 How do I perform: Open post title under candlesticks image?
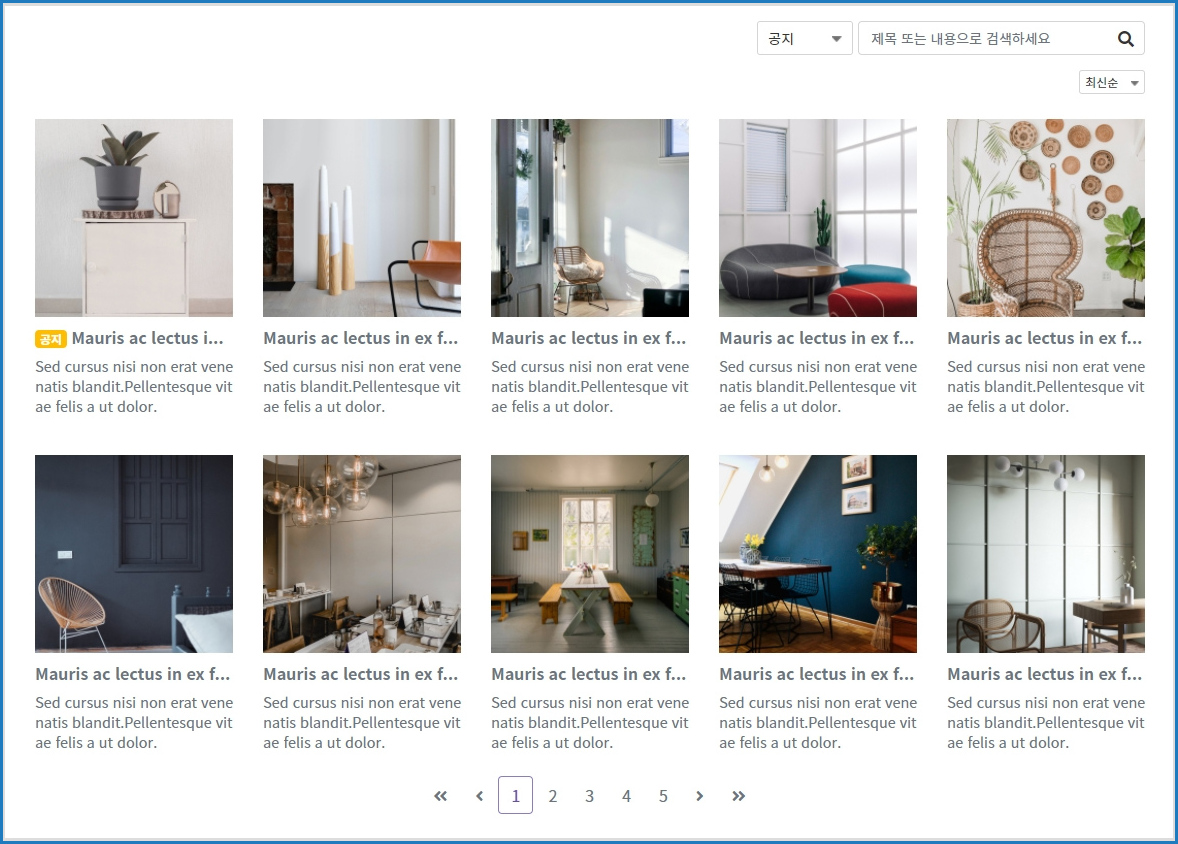tap(361, 338)
